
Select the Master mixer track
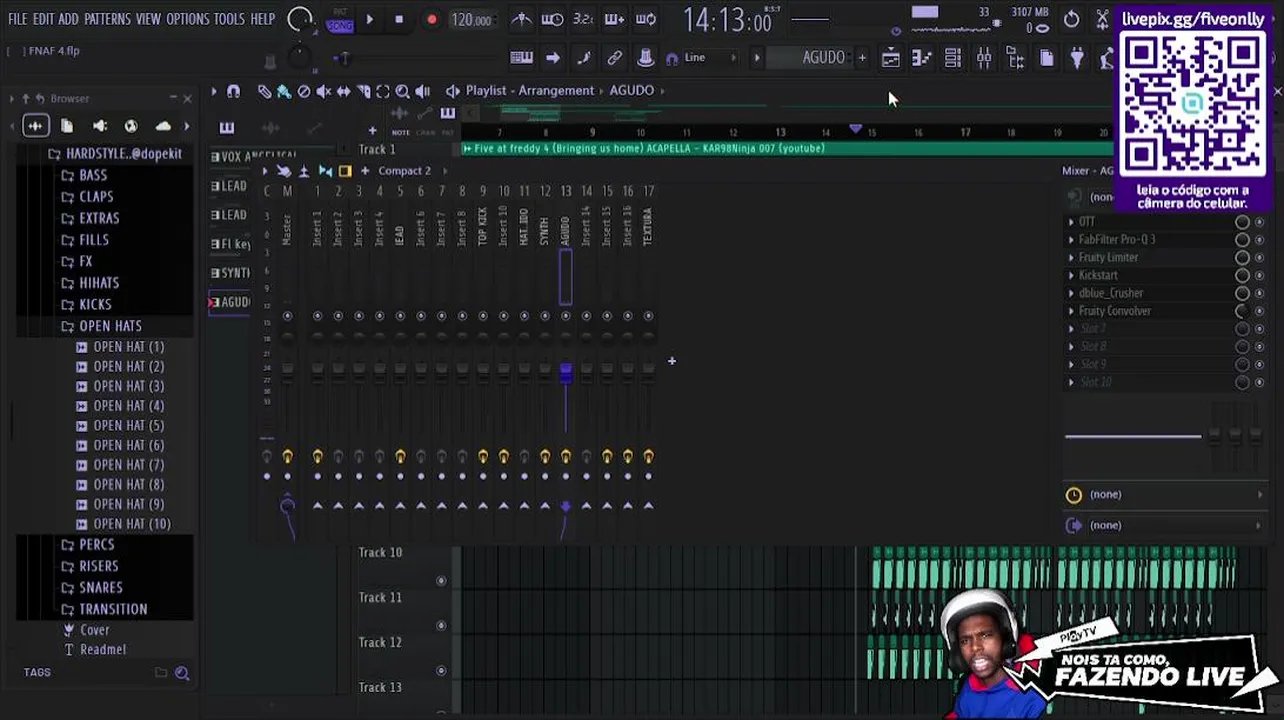[x=287, y=230]
